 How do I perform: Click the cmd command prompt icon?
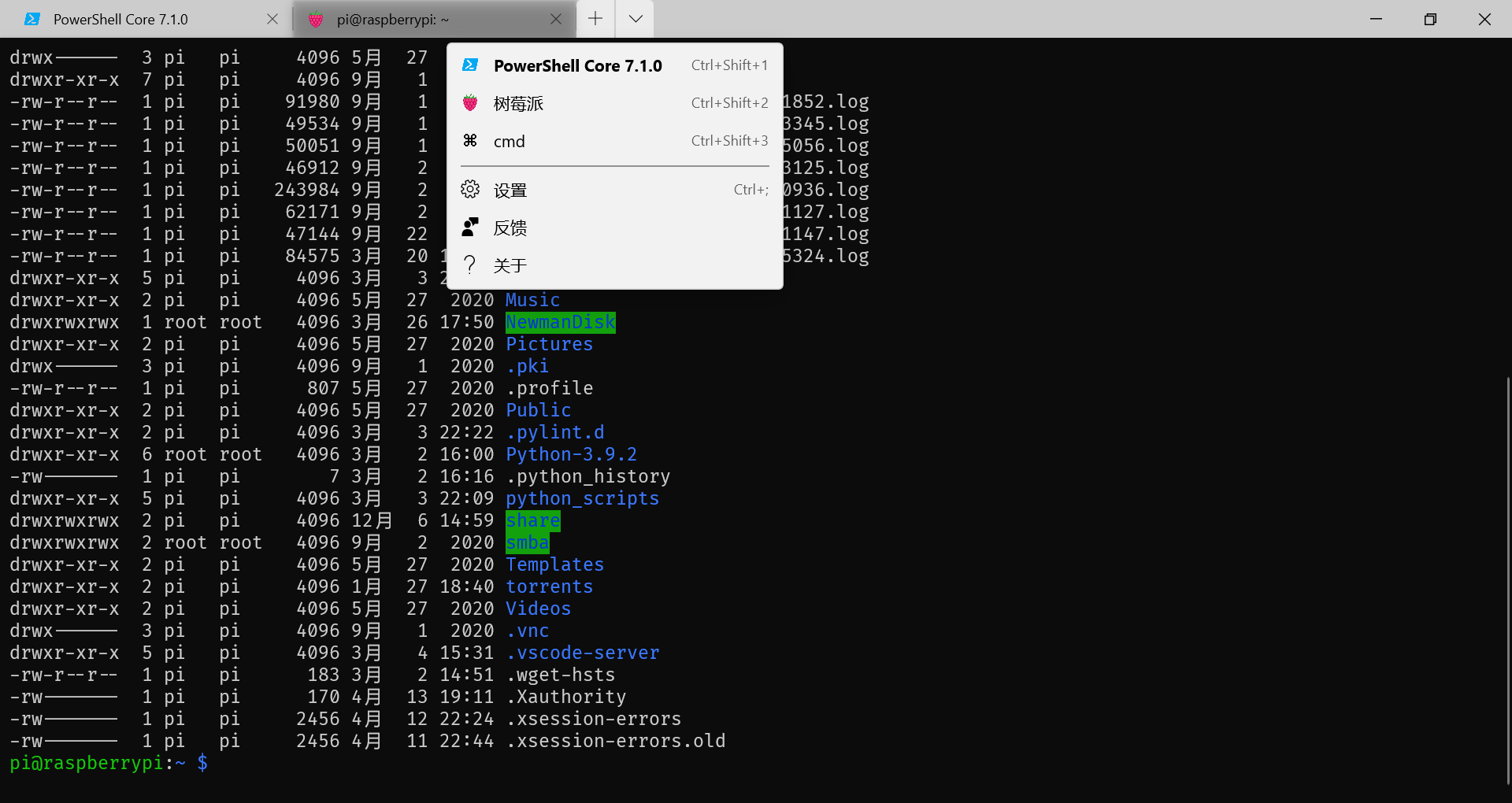pos(470,141)
